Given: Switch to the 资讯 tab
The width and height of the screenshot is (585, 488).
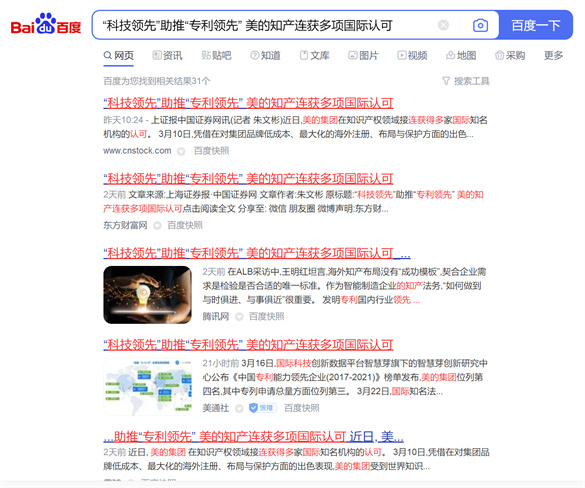Looking at the screenshot, I should click(168, 56).
